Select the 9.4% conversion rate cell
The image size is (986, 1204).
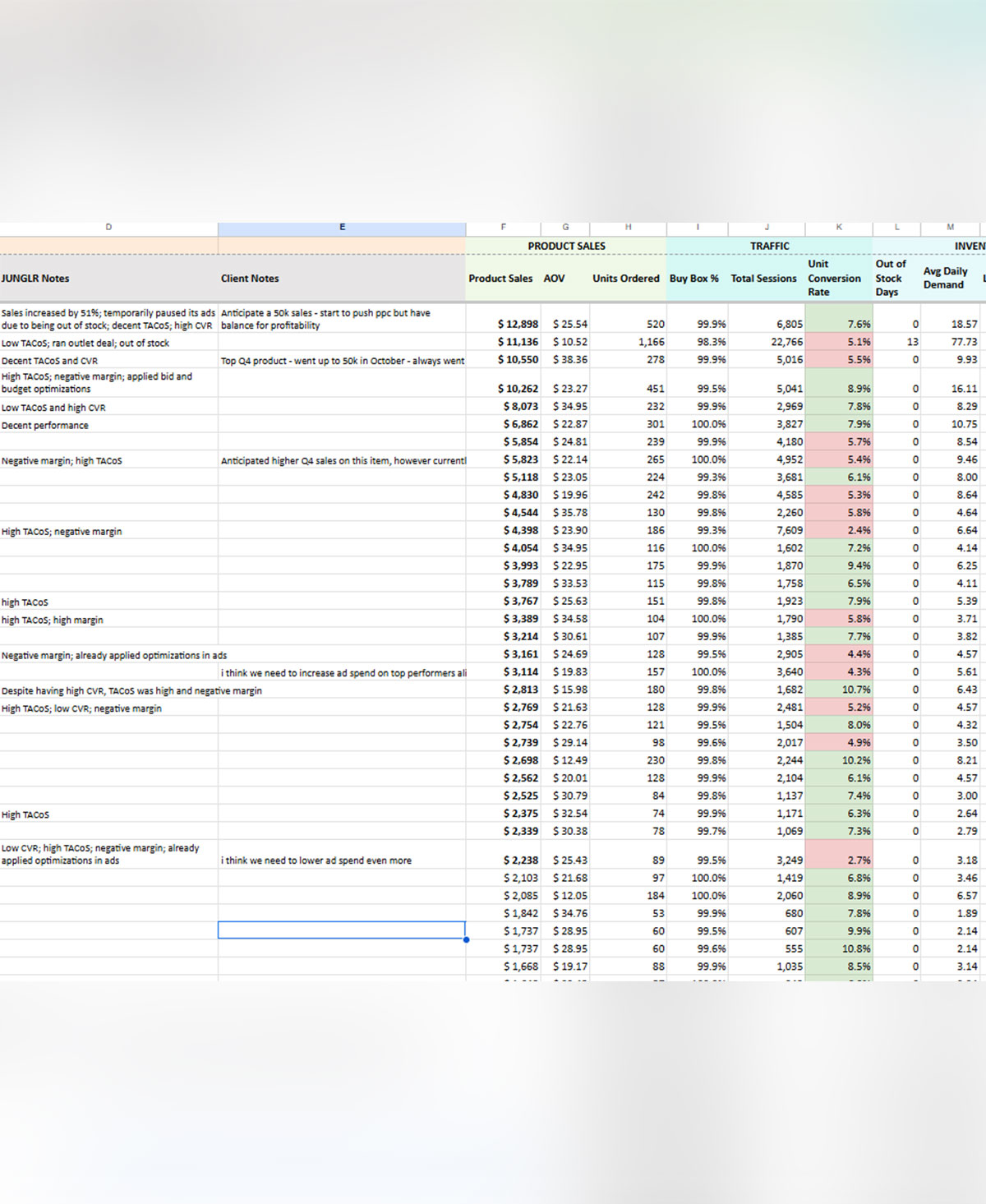[x=839, y=566]
